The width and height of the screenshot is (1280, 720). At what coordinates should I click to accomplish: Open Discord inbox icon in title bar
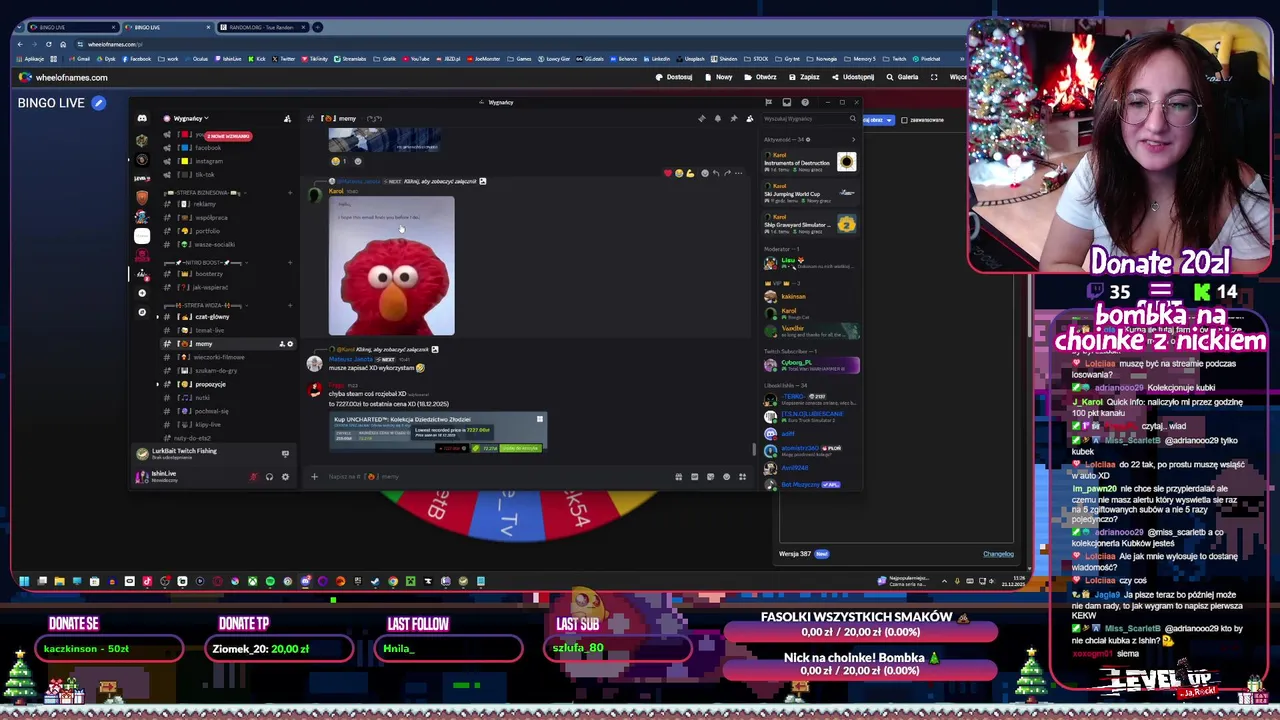coord(787,102)
